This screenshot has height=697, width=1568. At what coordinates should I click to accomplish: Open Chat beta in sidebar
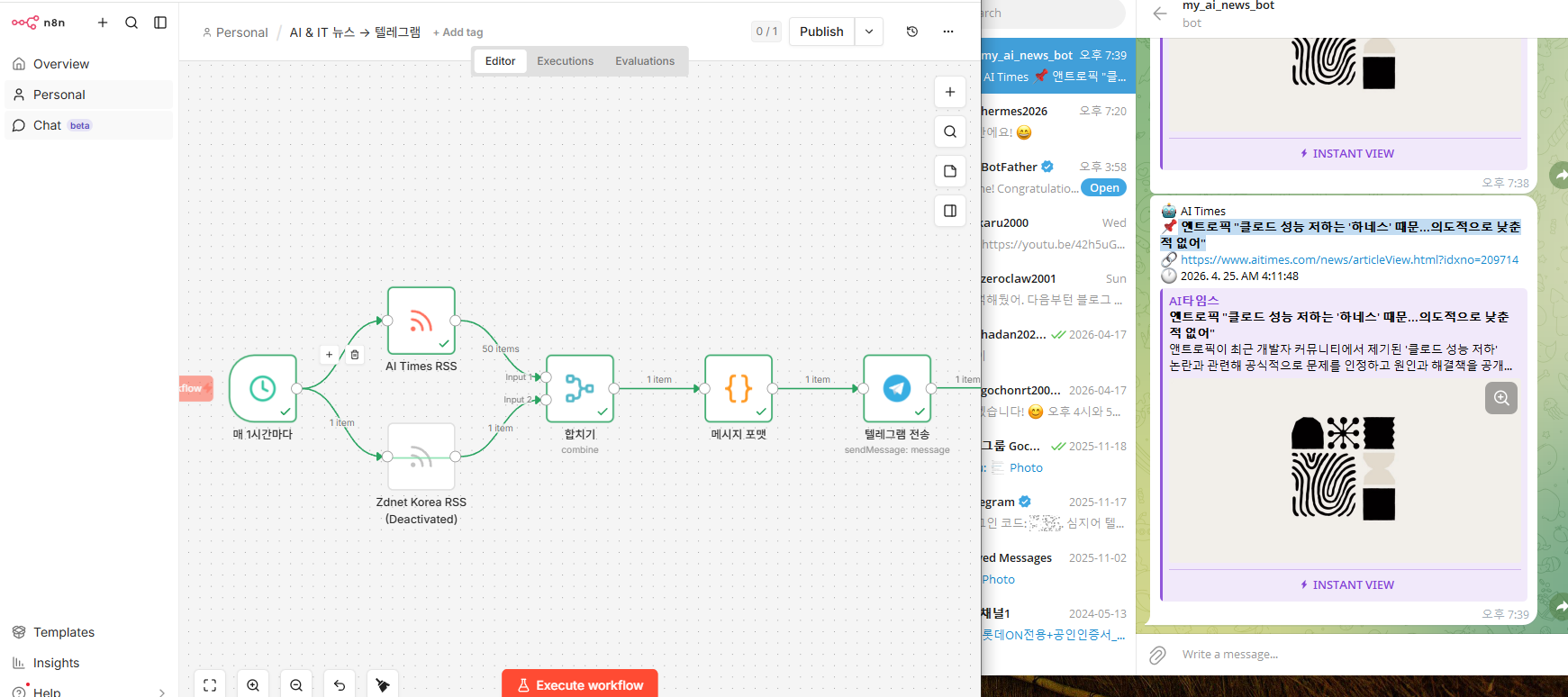[88, 125]
